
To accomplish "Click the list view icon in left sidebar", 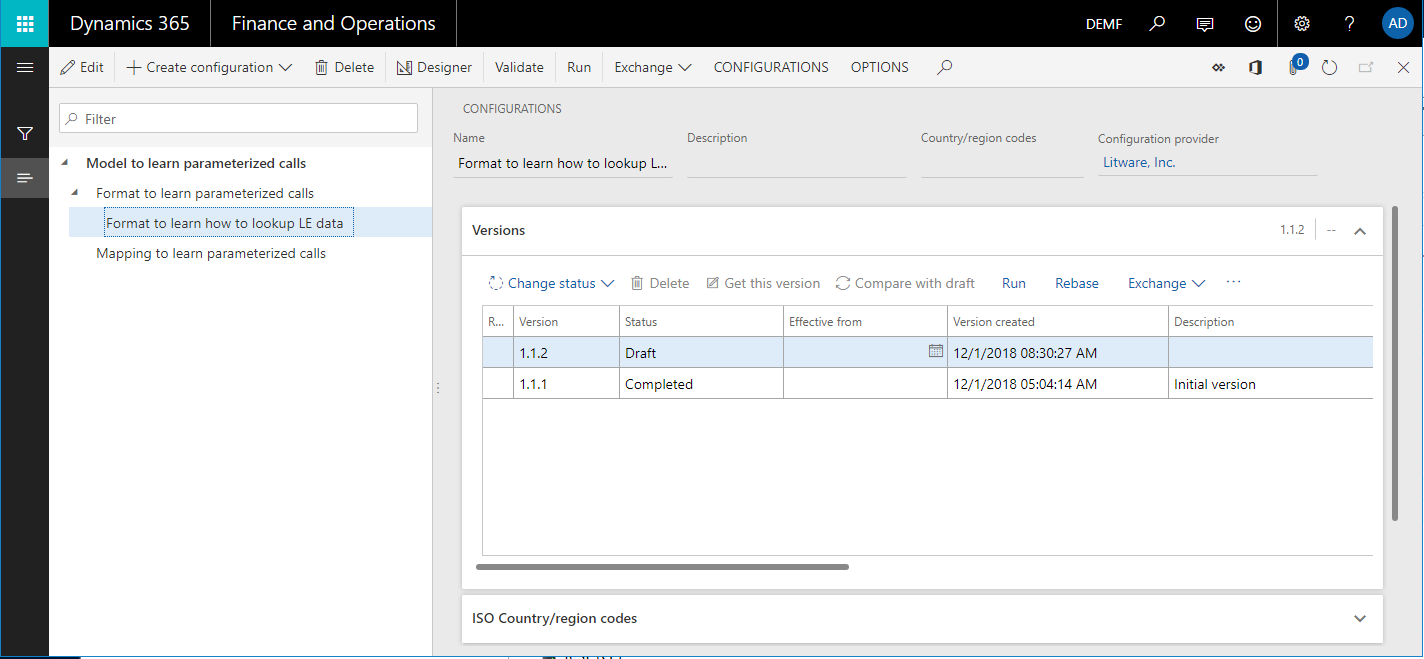I will tap(25, 178).
